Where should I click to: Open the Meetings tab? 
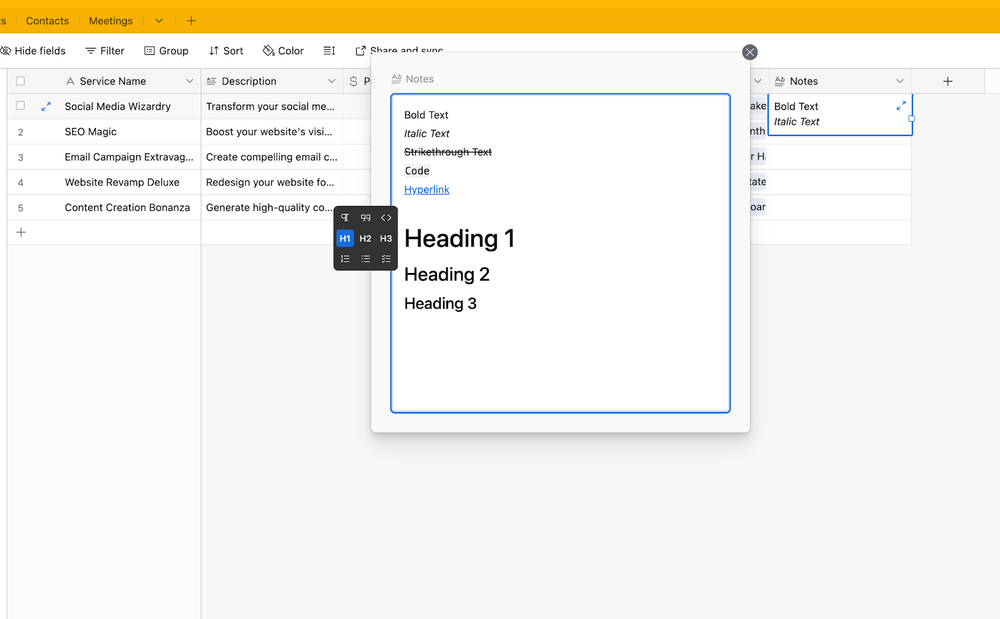pos(110,20)
